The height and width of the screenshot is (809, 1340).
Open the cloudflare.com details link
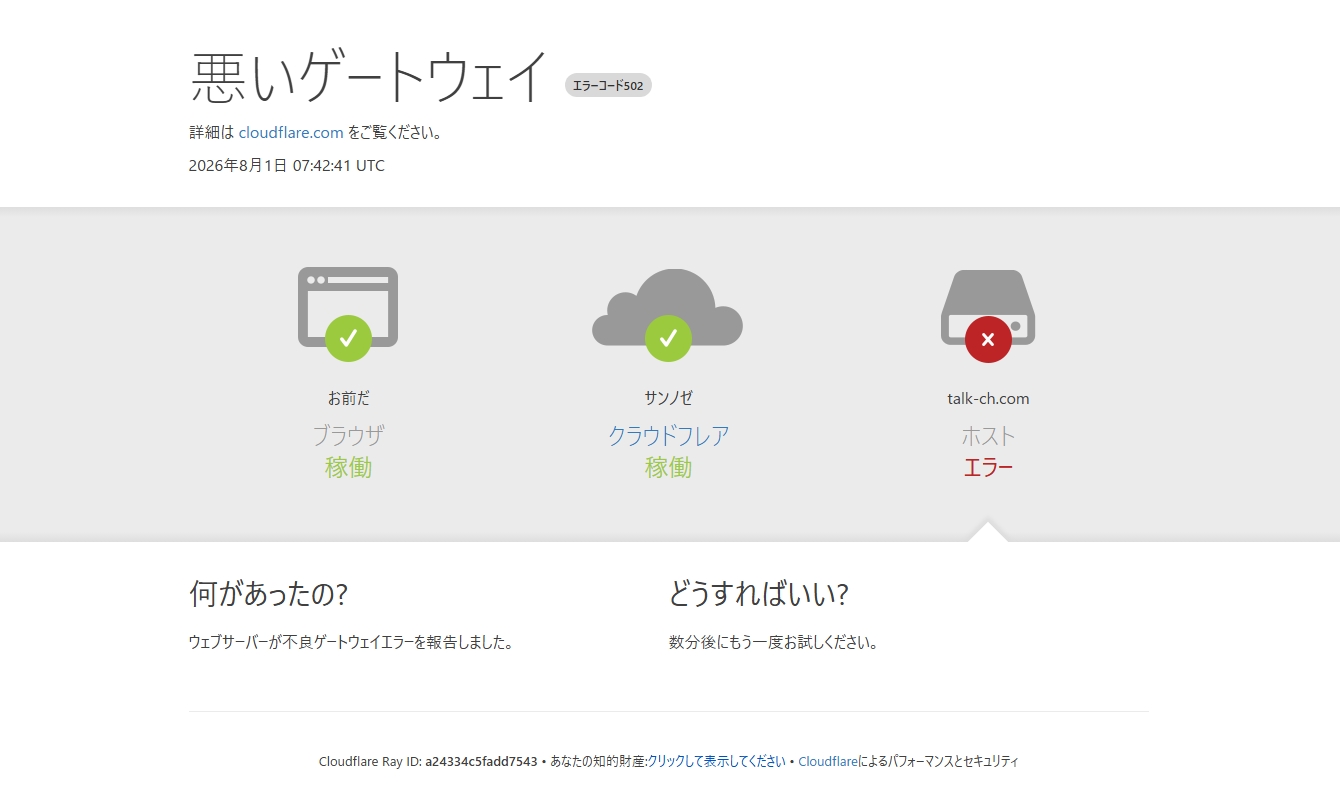291,132
